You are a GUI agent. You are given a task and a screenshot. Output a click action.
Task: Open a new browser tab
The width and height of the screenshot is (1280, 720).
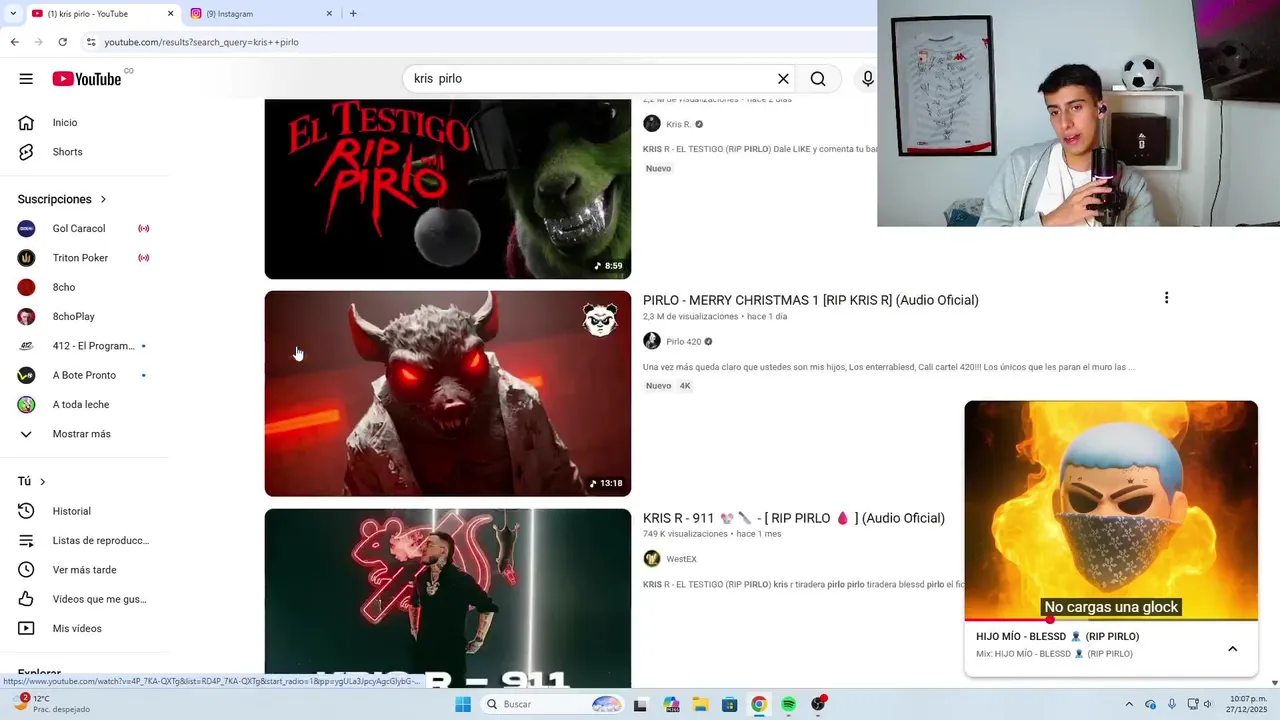click(353, 14)
